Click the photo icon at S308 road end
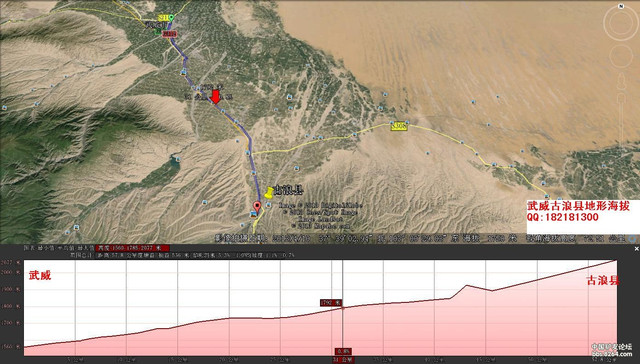640x364 pixels. coord(547,196)
